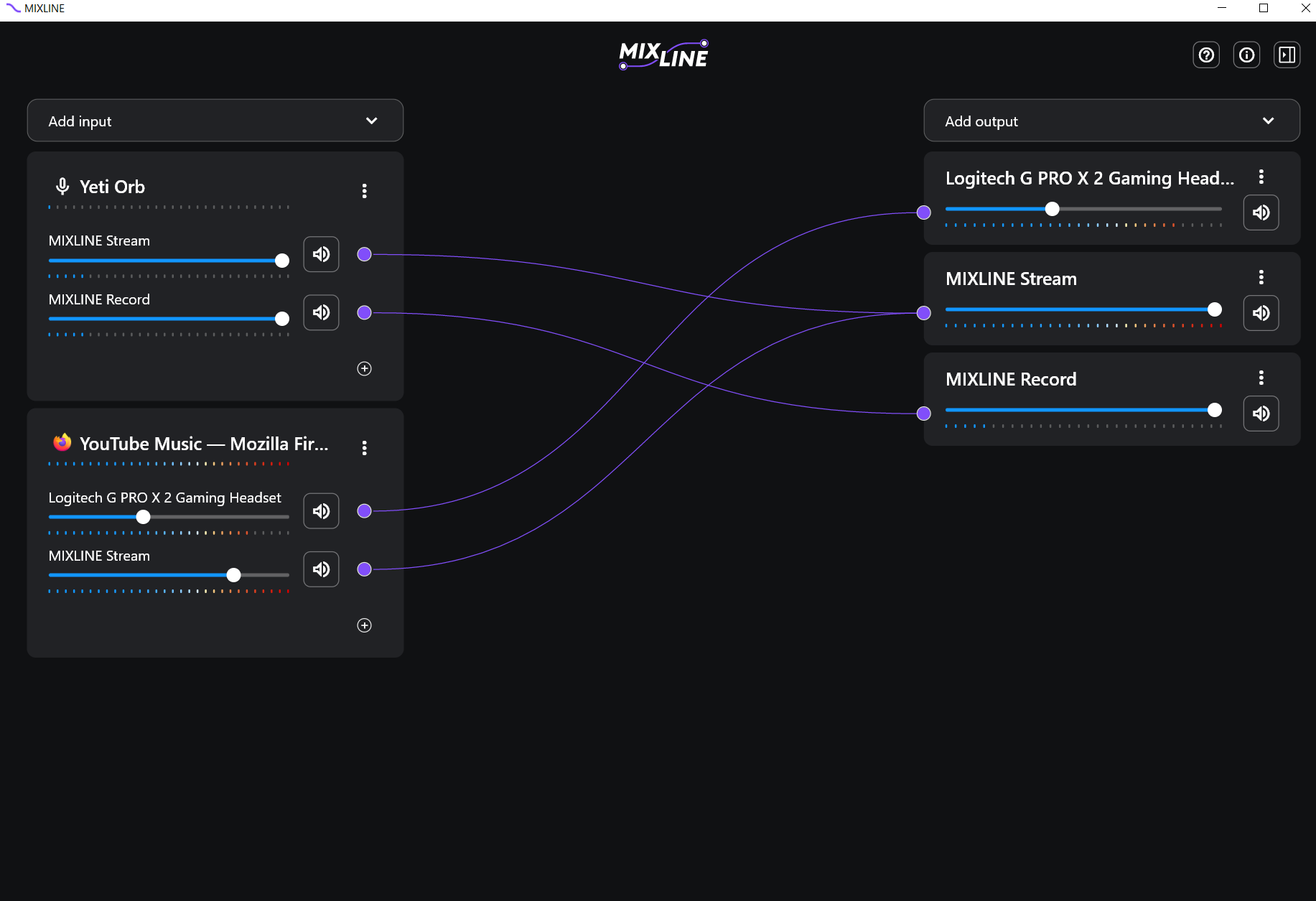
Task: Click MIXLINE Stream output card title
Action: (x=1011, y=279)
